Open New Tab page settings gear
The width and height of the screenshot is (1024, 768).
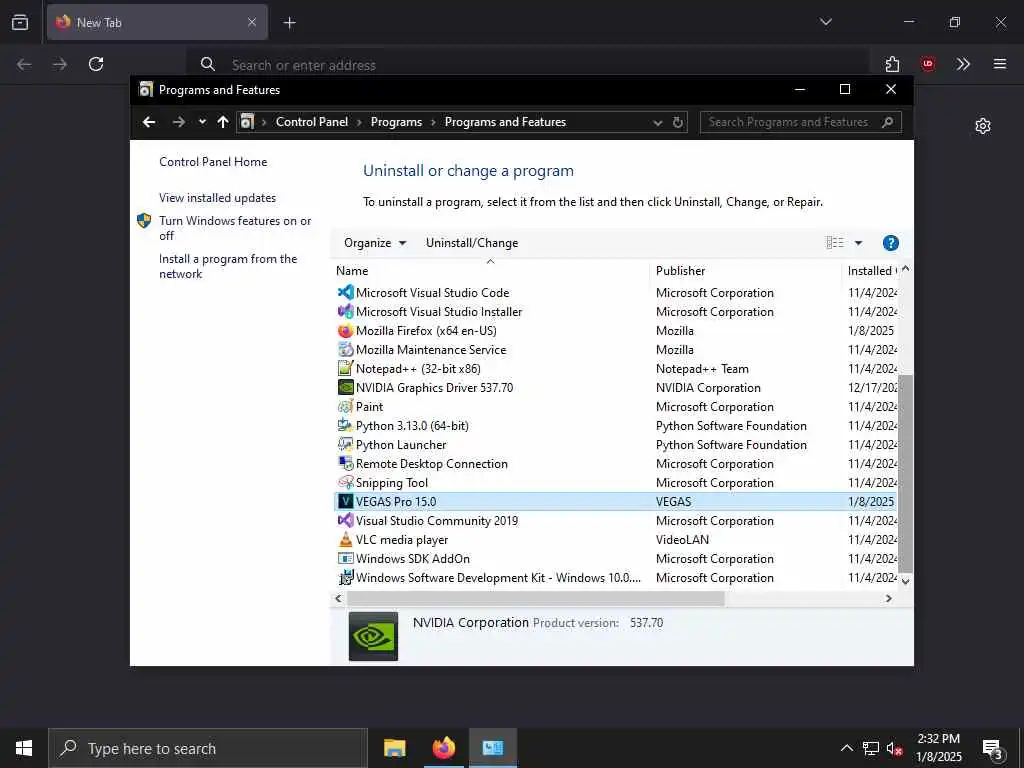click(x=982, y=126)
